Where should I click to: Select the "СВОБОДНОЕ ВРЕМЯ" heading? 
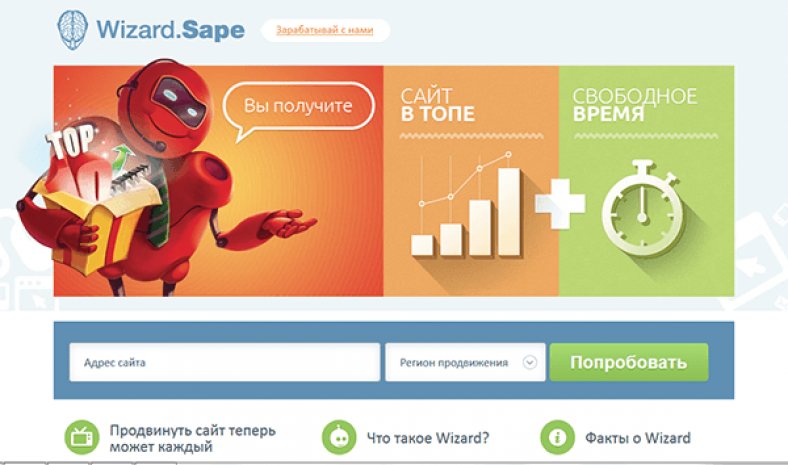coord(634,105)
